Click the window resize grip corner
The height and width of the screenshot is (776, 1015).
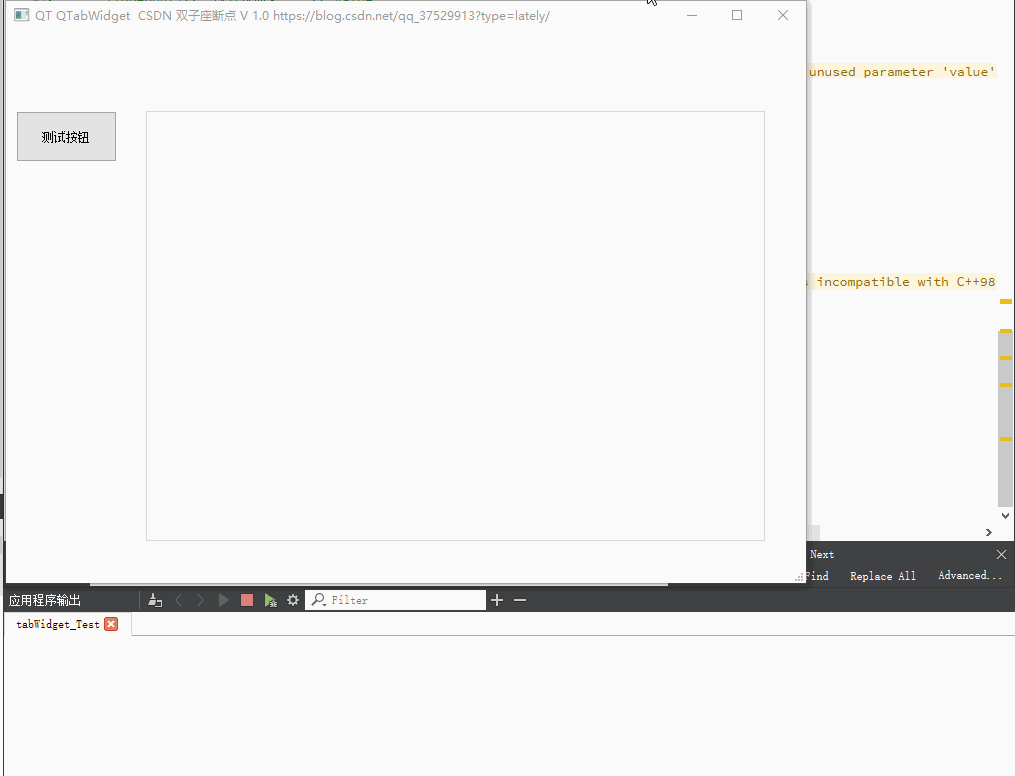799,577
